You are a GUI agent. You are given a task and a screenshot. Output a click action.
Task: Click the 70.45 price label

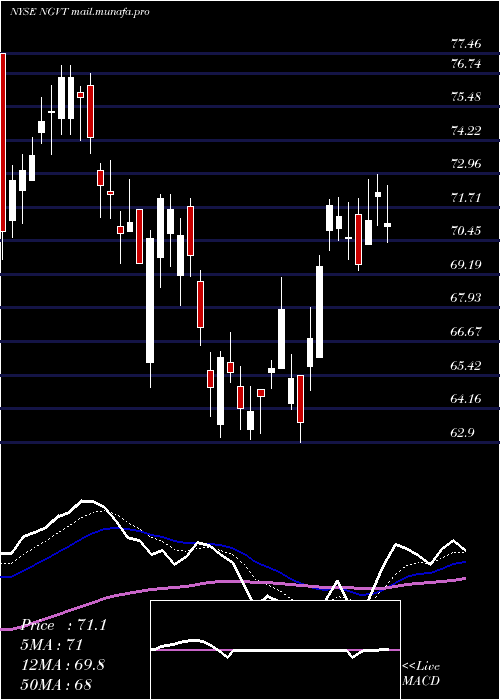466,231
